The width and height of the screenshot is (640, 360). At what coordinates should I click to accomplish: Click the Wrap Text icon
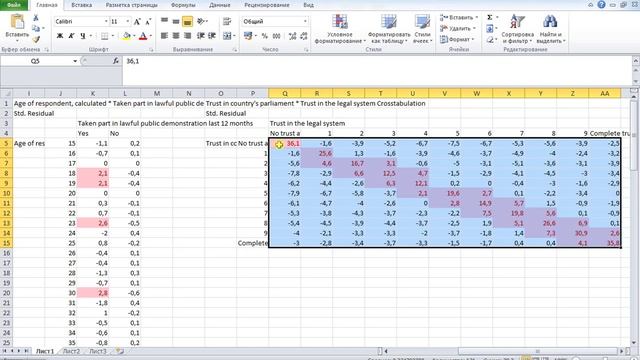pyautogui.click(x=227, y=21)
